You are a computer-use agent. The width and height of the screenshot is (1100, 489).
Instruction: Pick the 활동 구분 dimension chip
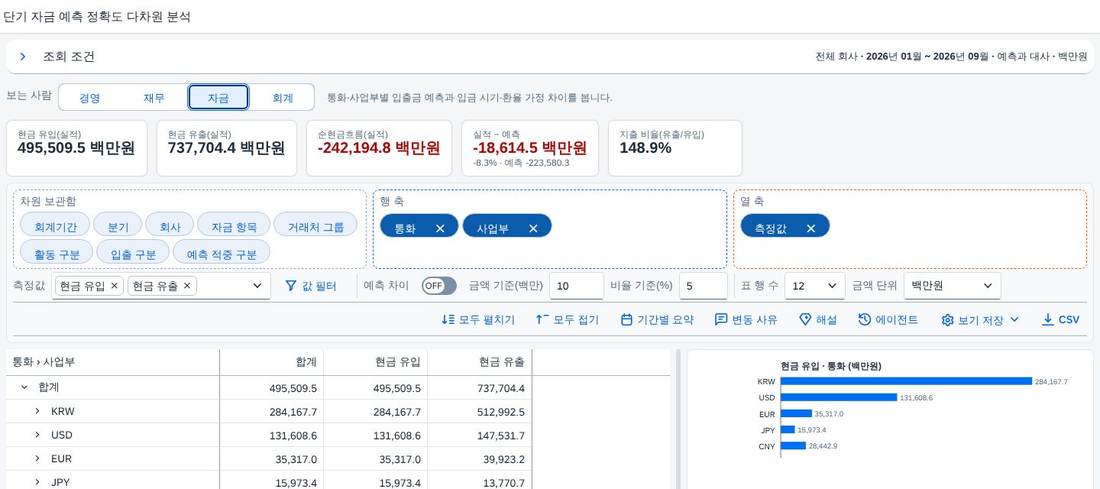[56, 253]
